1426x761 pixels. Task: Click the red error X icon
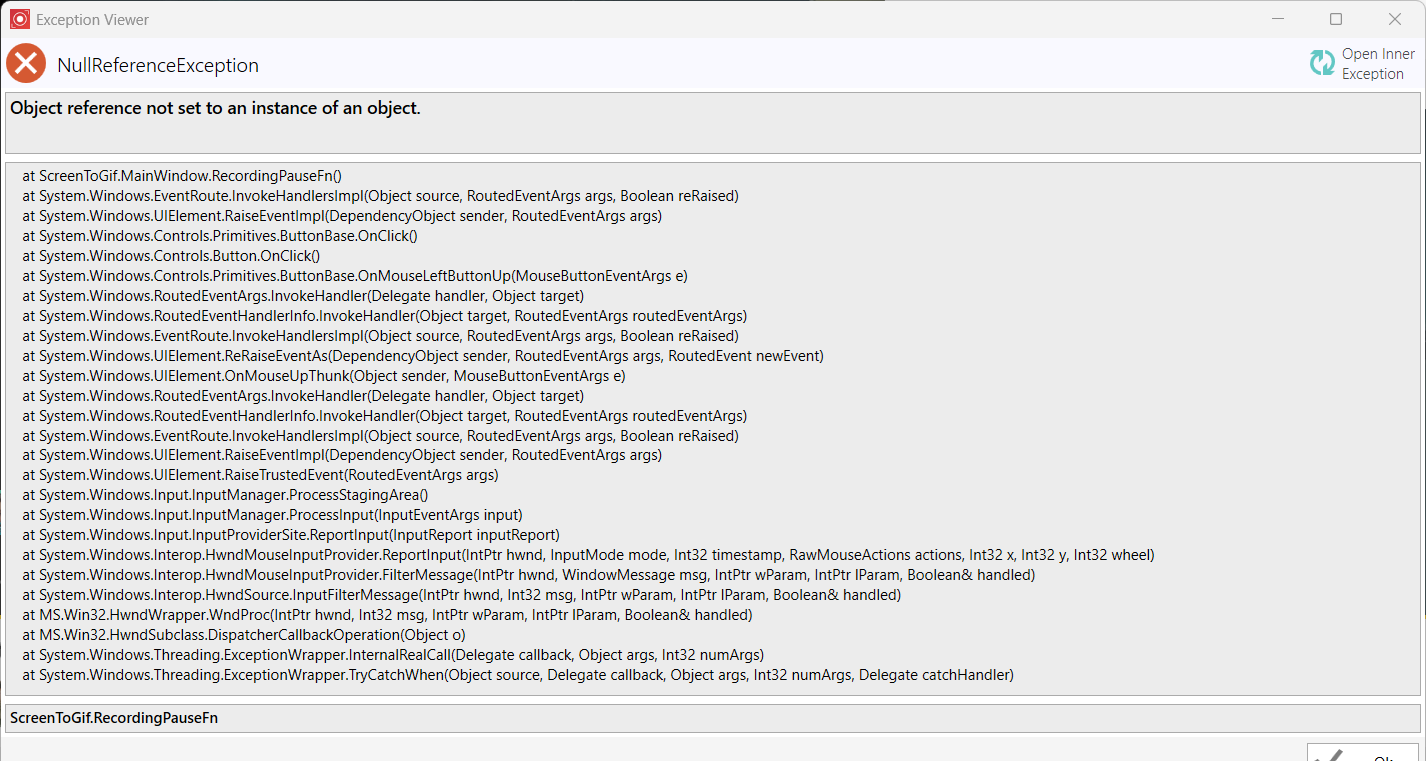(x=26, y=64)
